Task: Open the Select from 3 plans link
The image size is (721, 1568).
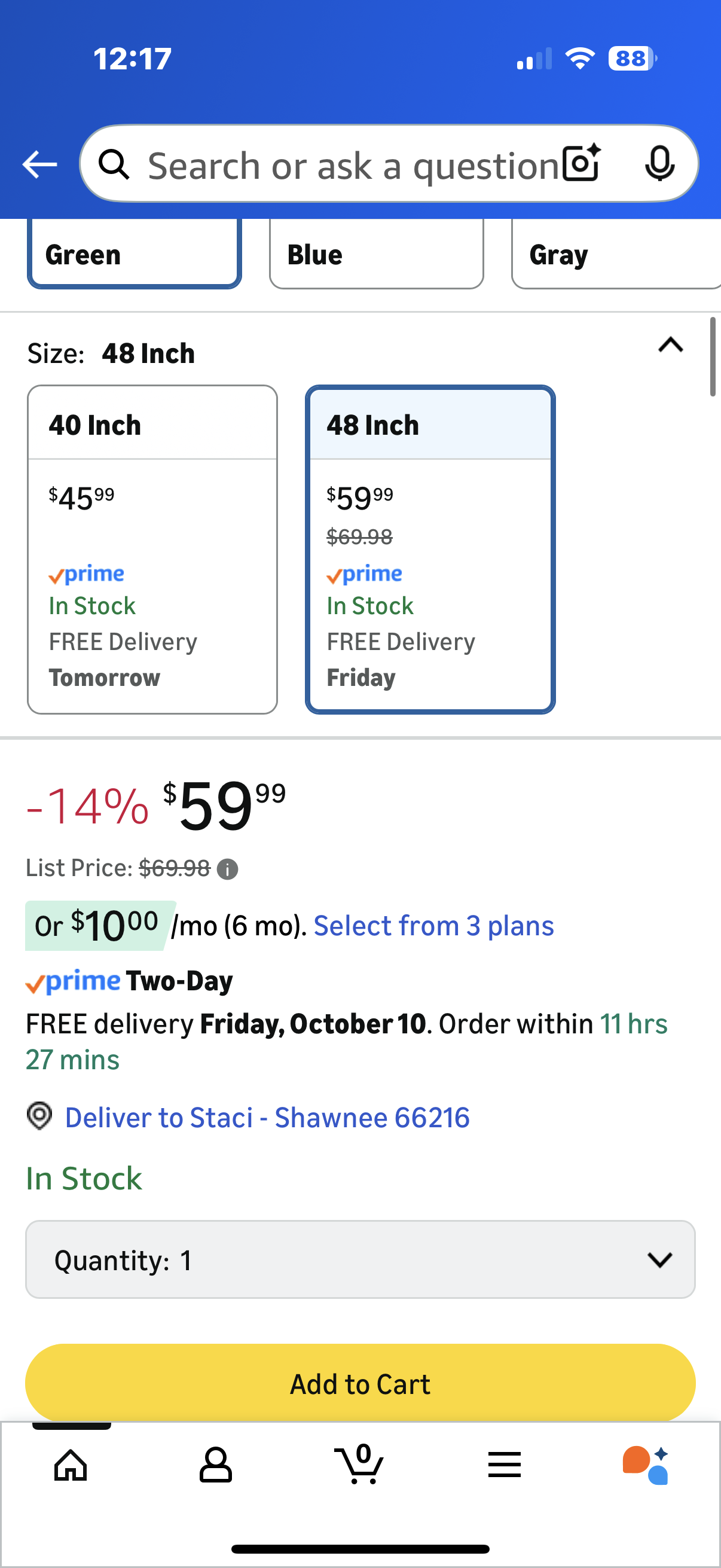Action: point(433,926)
